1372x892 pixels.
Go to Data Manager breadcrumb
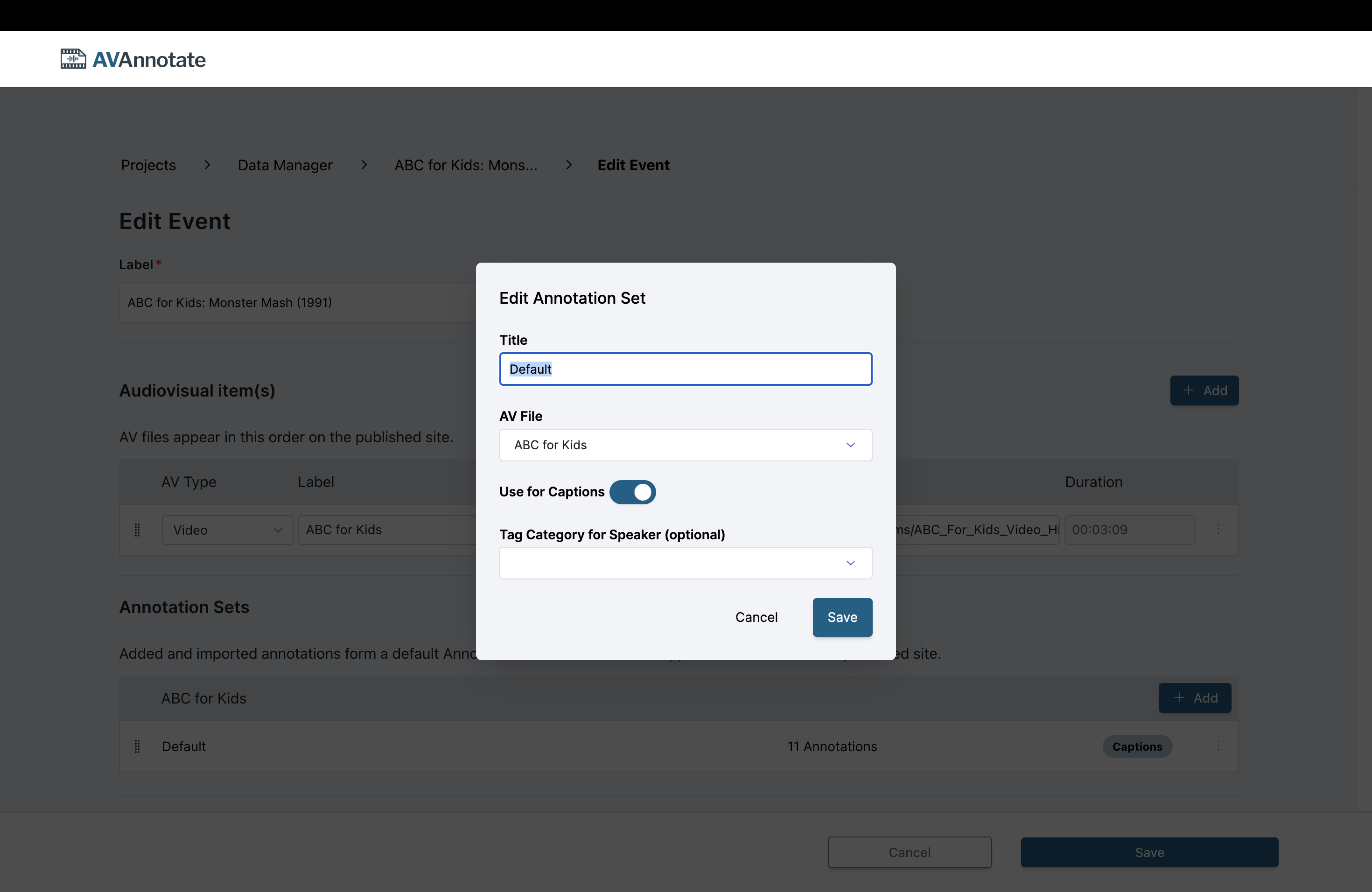(285, 165)
